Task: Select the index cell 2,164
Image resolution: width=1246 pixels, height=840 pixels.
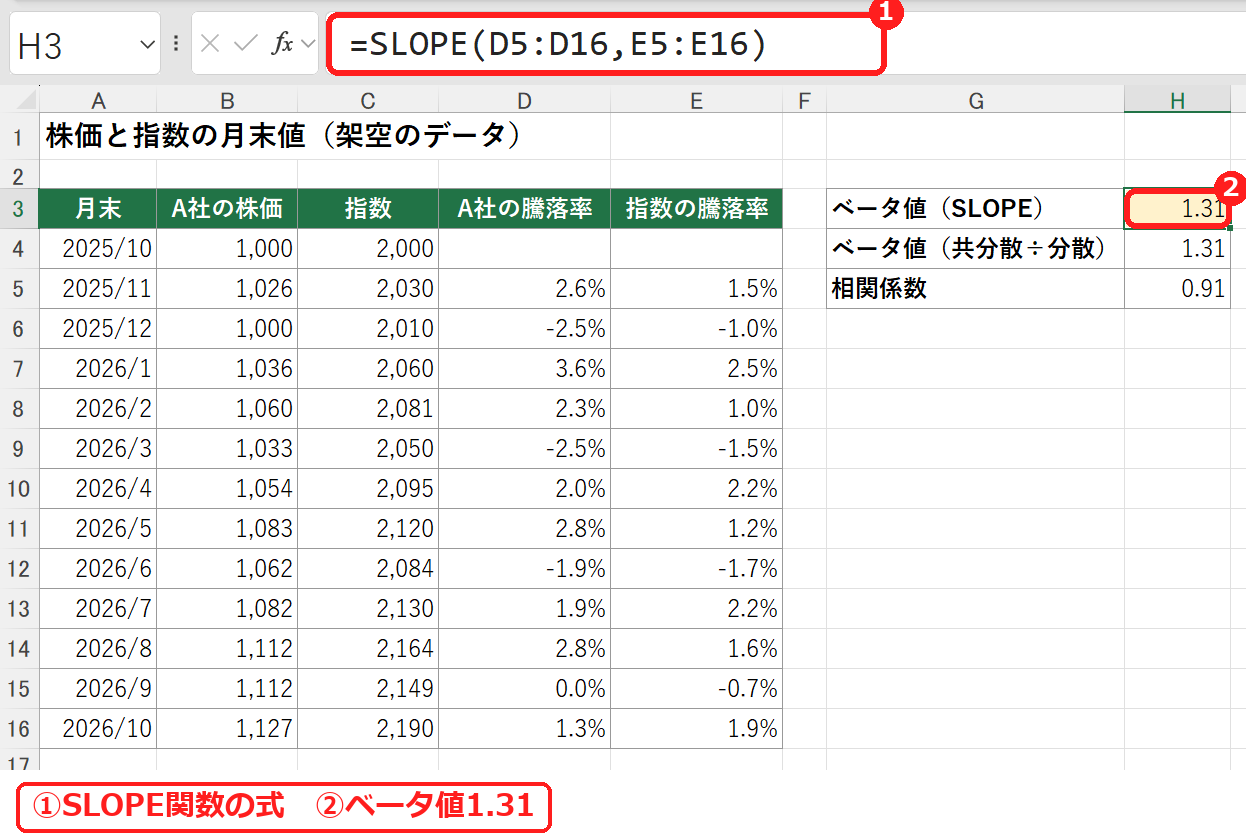Action: (x=368, y=648)
